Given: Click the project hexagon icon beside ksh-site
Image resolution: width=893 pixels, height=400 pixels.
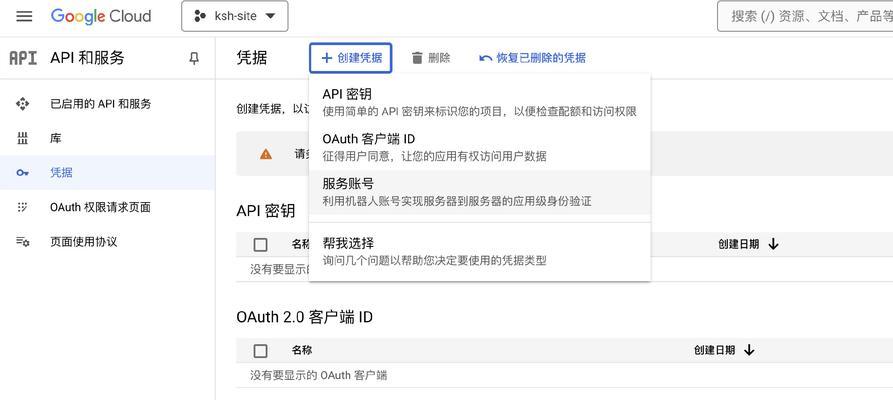Looking at the screenshot, I should point(199,17).
